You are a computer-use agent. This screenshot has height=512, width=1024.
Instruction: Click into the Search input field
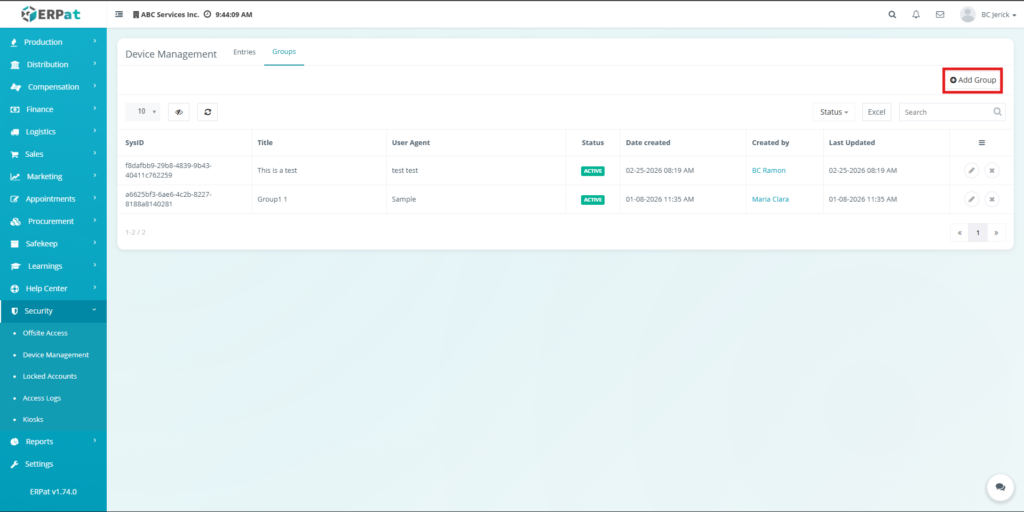945,112
